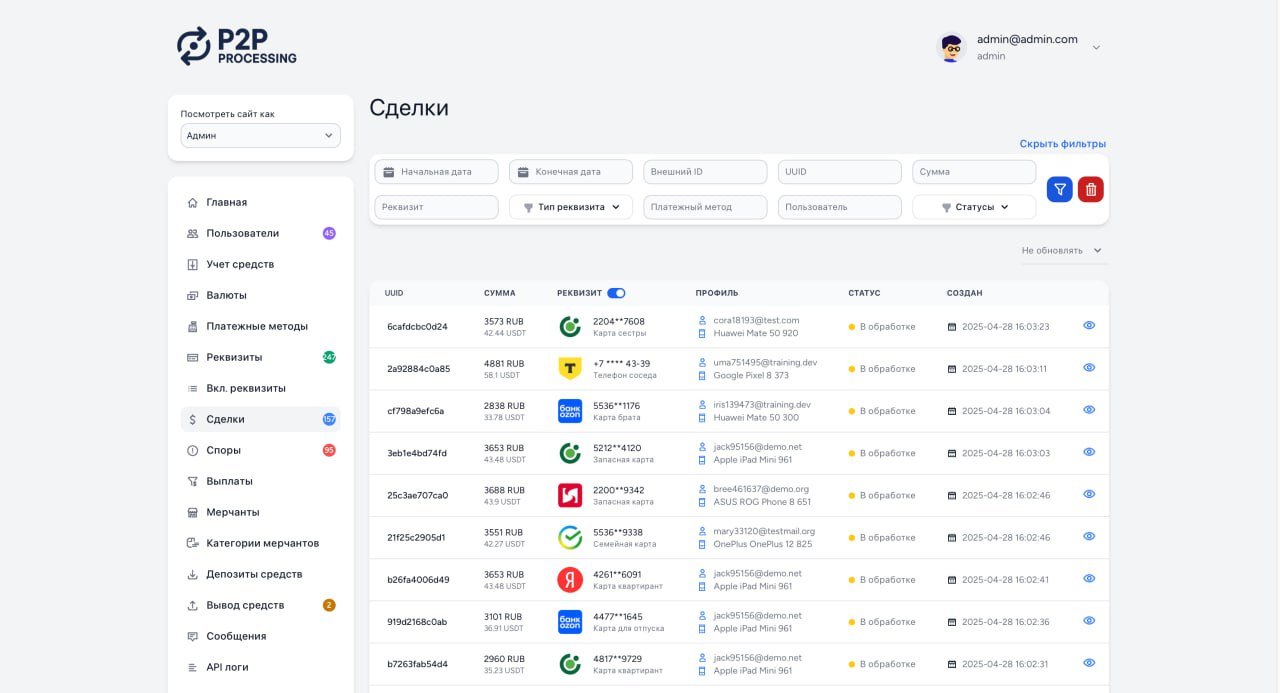Click the Tinkoff bank icon in deal 2a92884c0a85
Image resolution: width=1280 pixels, height=693 pixels.
tap(569, 369)
